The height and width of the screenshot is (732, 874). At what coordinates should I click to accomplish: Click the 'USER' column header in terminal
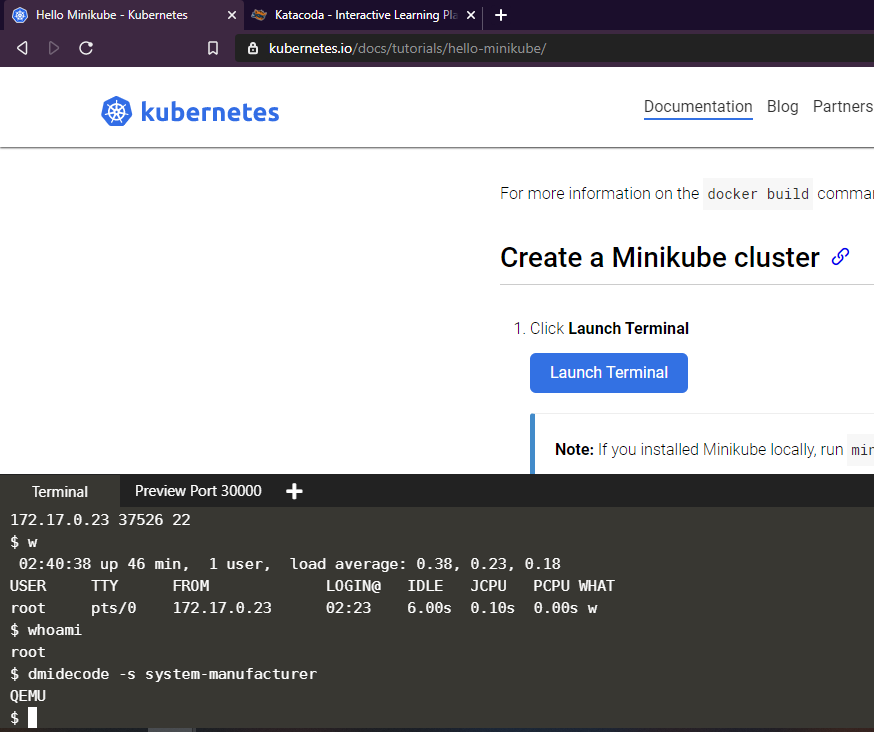(x=28, y=586)
